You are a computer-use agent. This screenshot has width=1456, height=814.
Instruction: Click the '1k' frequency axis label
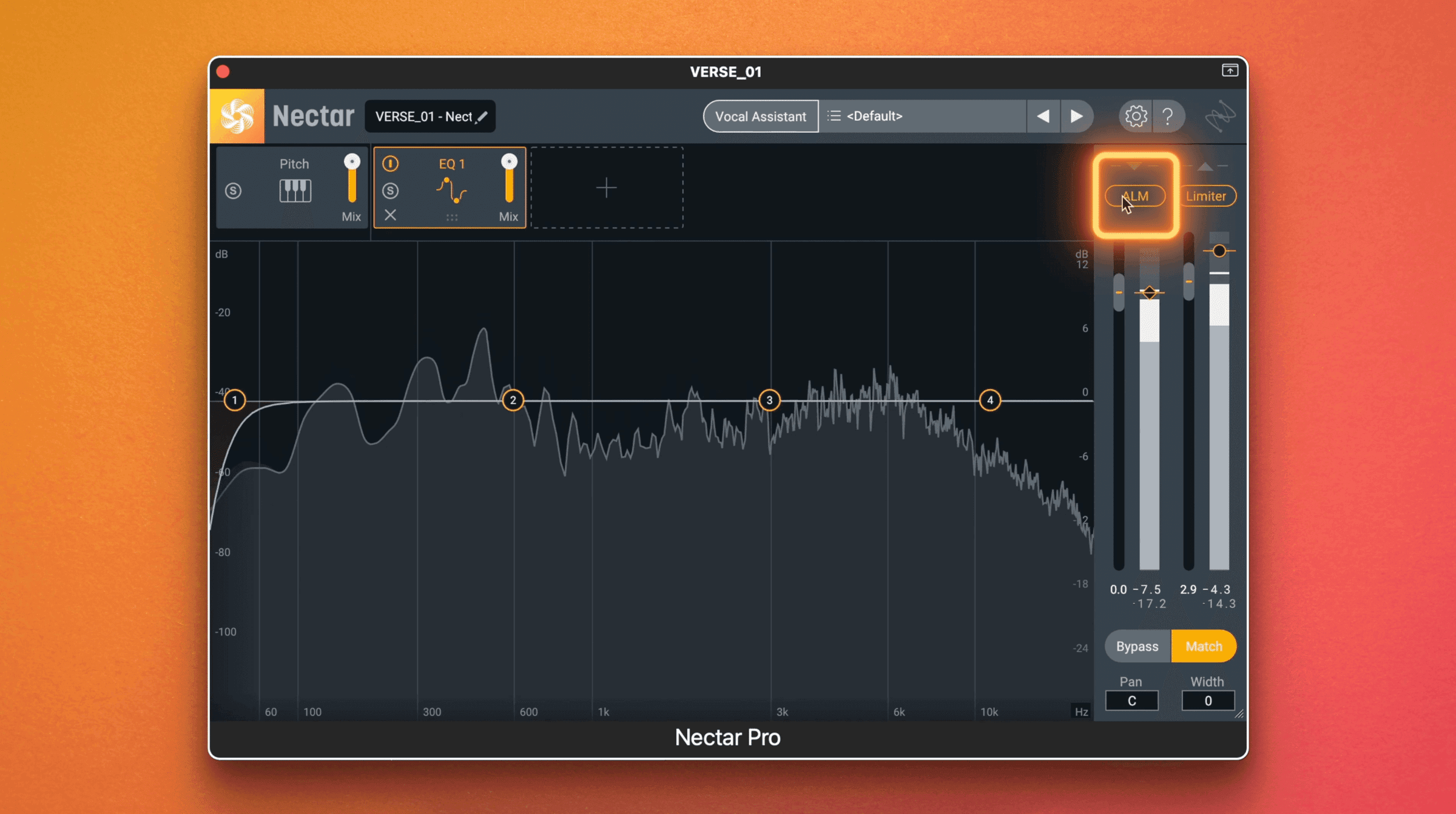[604, 712]
